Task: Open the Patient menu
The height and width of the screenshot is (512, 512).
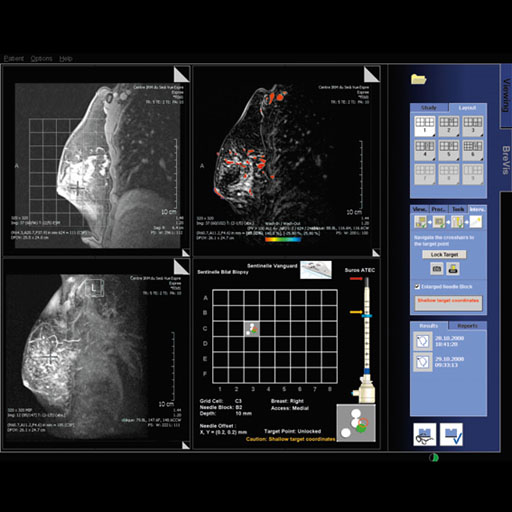Action: pyautogui.click(x=14, y=58)
